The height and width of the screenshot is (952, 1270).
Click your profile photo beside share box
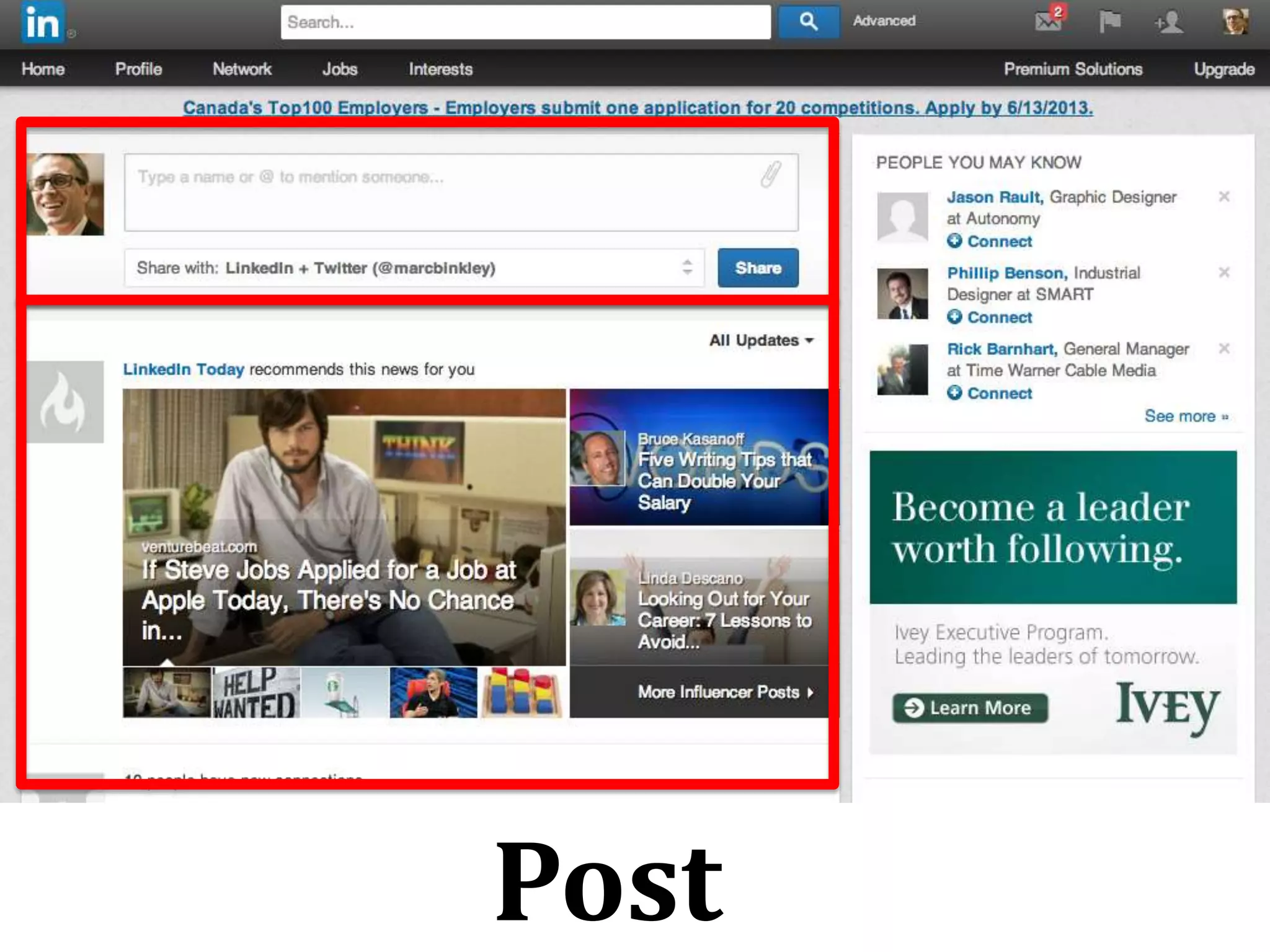(64, 194)
